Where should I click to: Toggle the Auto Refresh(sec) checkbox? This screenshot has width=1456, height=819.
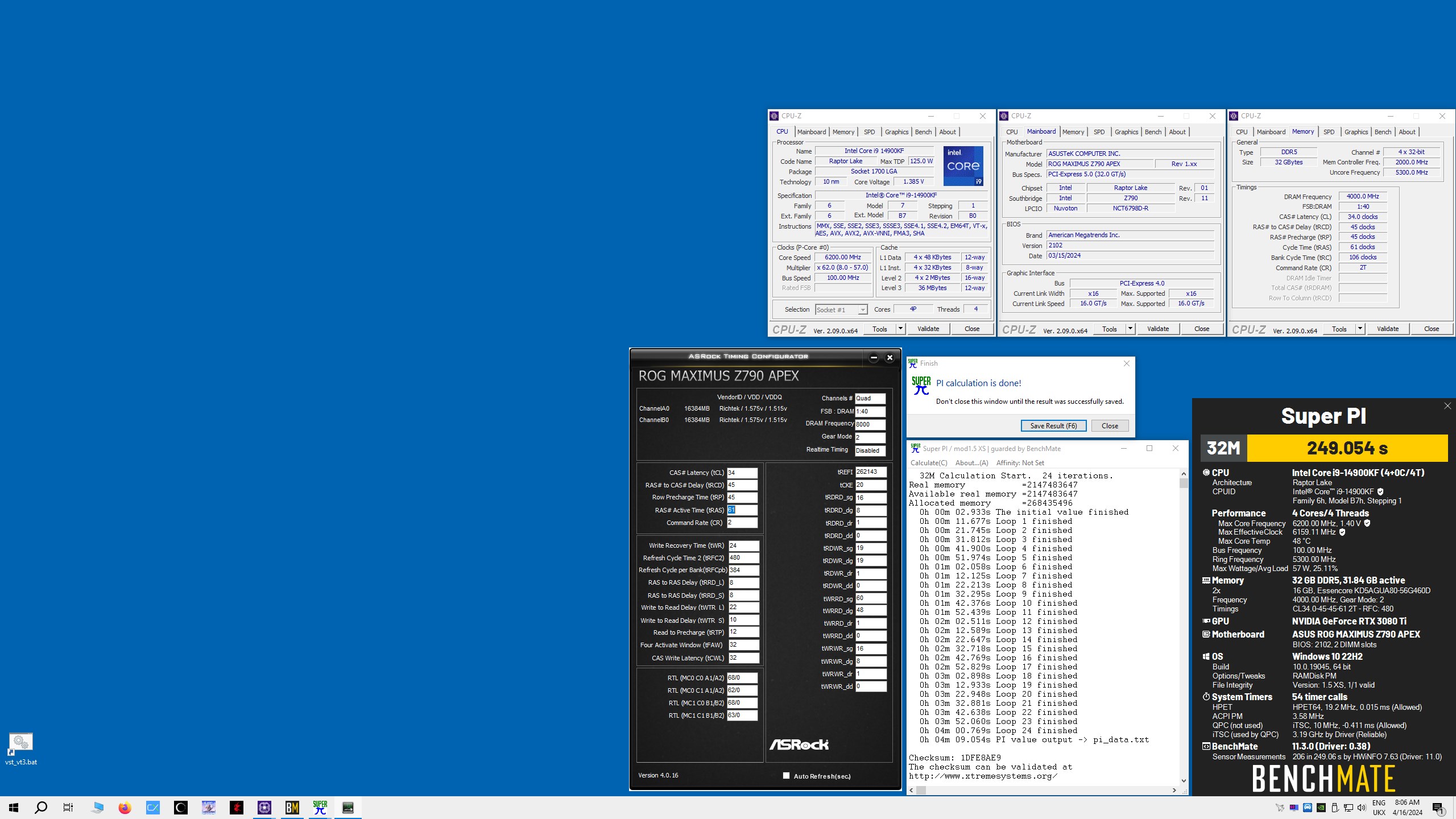coord(786,776)
